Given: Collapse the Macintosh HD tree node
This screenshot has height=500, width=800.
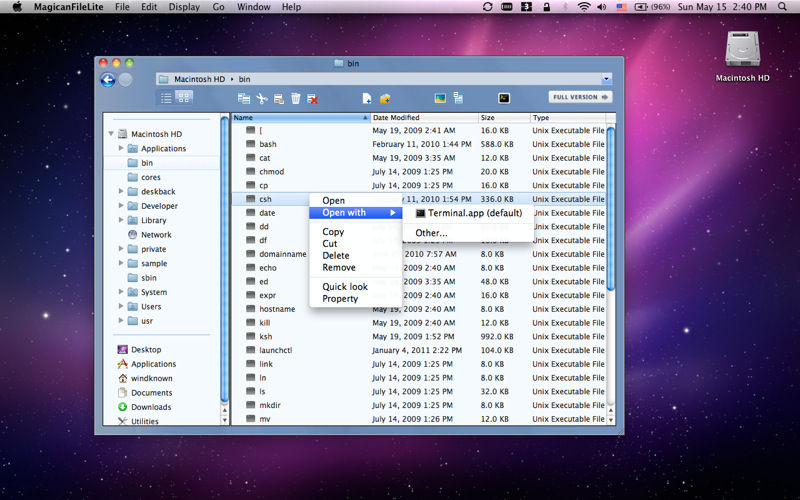Looking at the screenshot, I should tap(111, 134).
